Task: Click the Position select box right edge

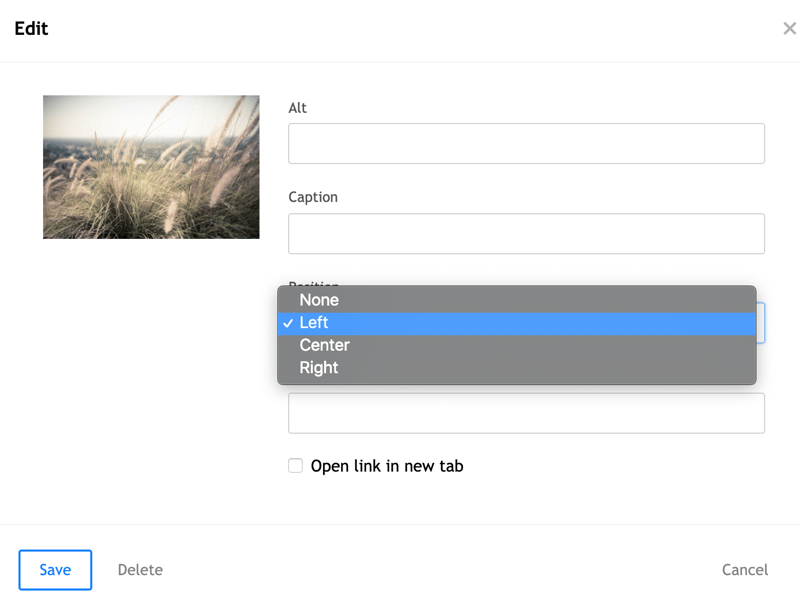Action: click(761, 323)
